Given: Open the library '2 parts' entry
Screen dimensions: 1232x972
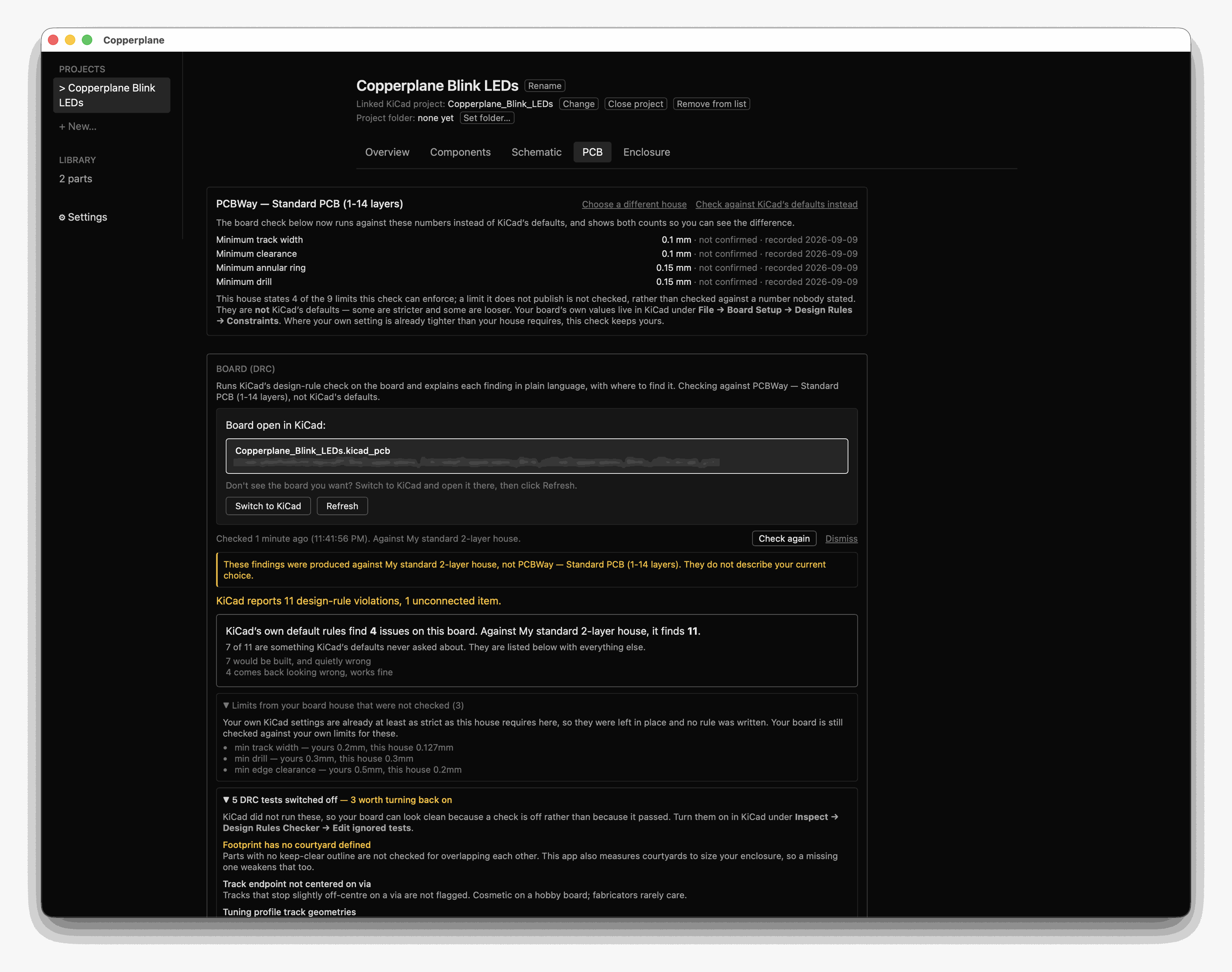Looking at the screenshot, I should point(75,179).
